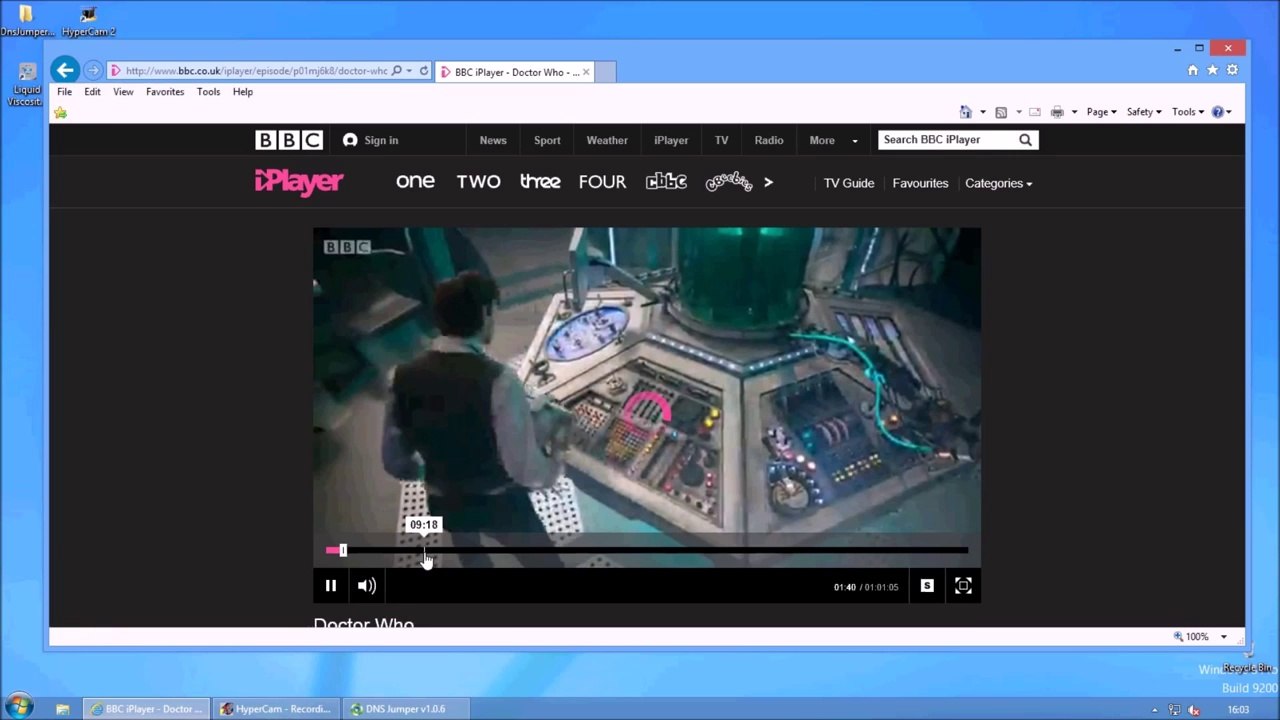Click the browser forward arrow button
Image resolution: width=1280 pixels, height=720 pixels.
pyautogui.click(x=93, y=70)
